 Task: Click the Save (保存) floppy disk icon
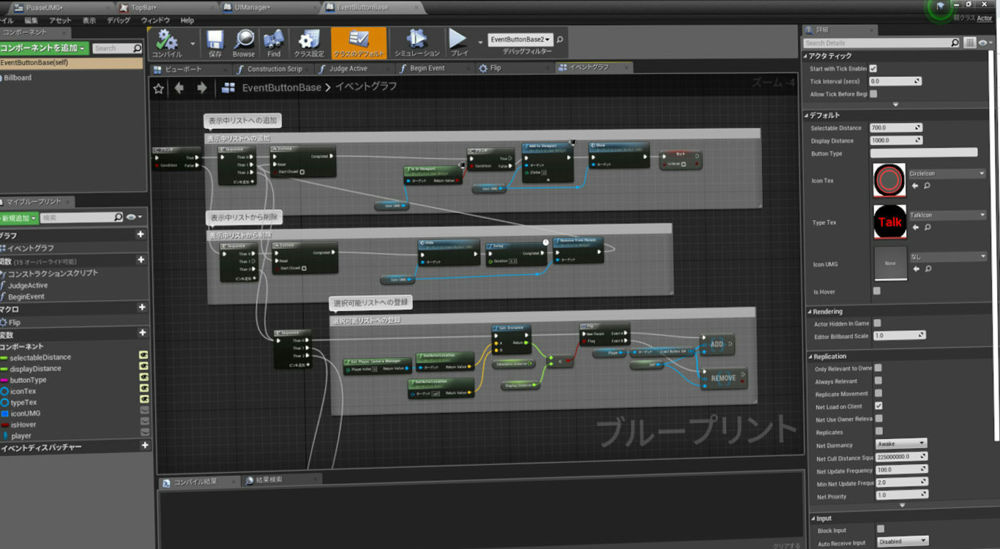point(215,40)
